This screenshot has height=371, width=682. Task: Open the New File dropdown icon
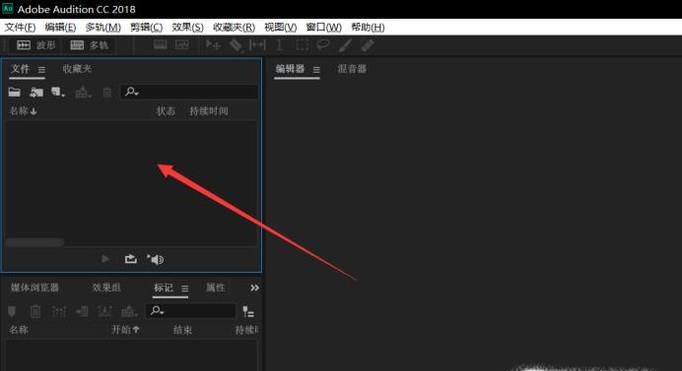pos(58,92)
